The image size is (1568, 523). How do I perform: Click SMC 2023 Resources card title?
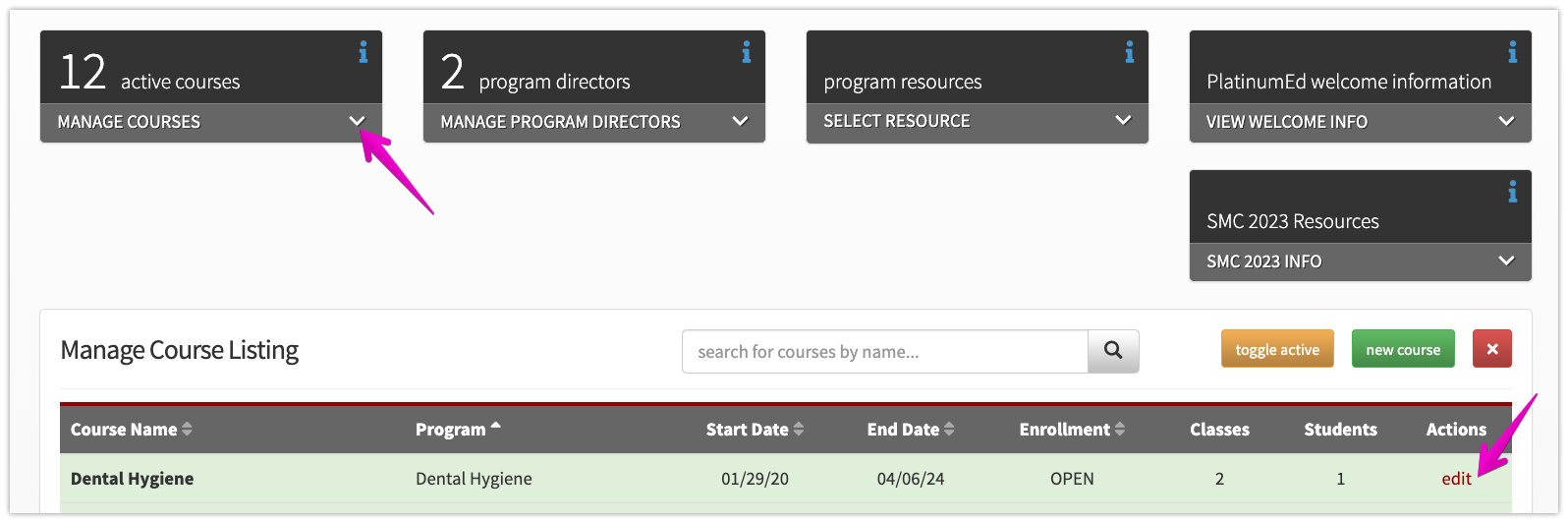click(1293, 221)
